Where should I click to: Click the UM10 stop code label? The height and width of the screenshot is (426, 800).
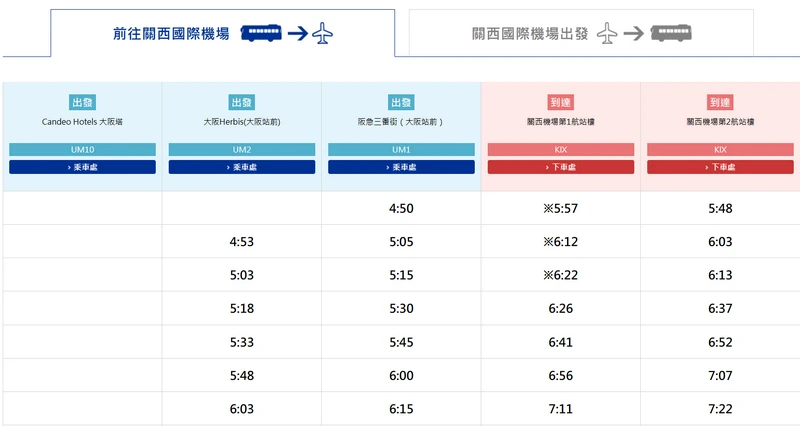83,149
